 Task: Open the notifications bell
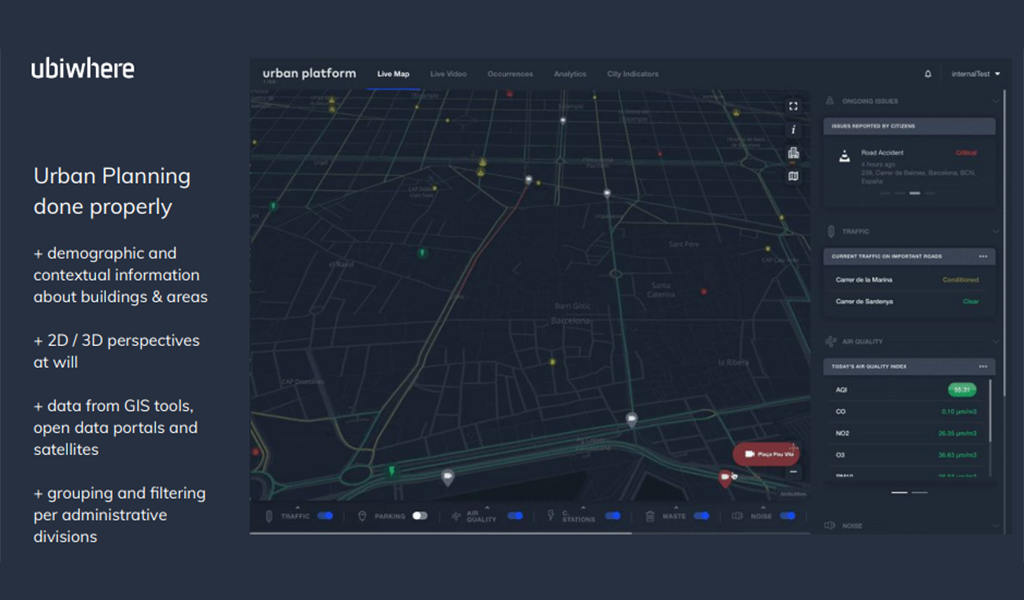(927, 74)
